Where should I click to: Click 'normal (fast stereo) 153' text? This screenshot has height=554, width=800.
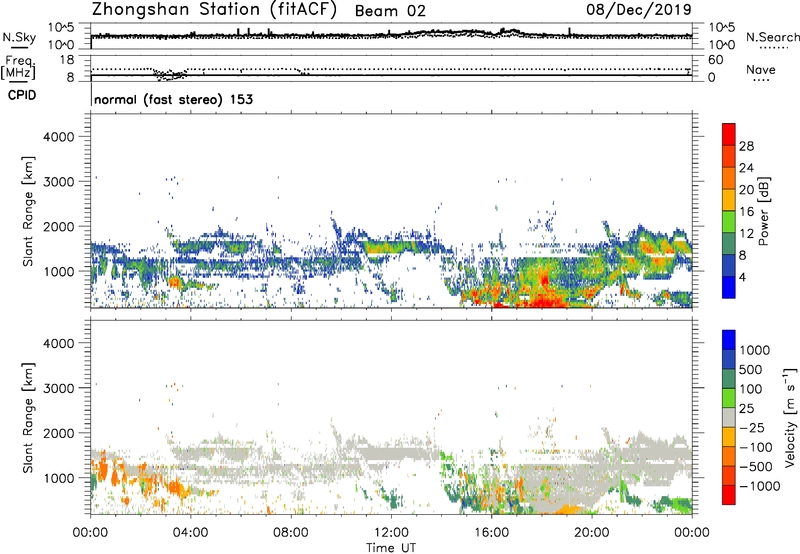173,99
